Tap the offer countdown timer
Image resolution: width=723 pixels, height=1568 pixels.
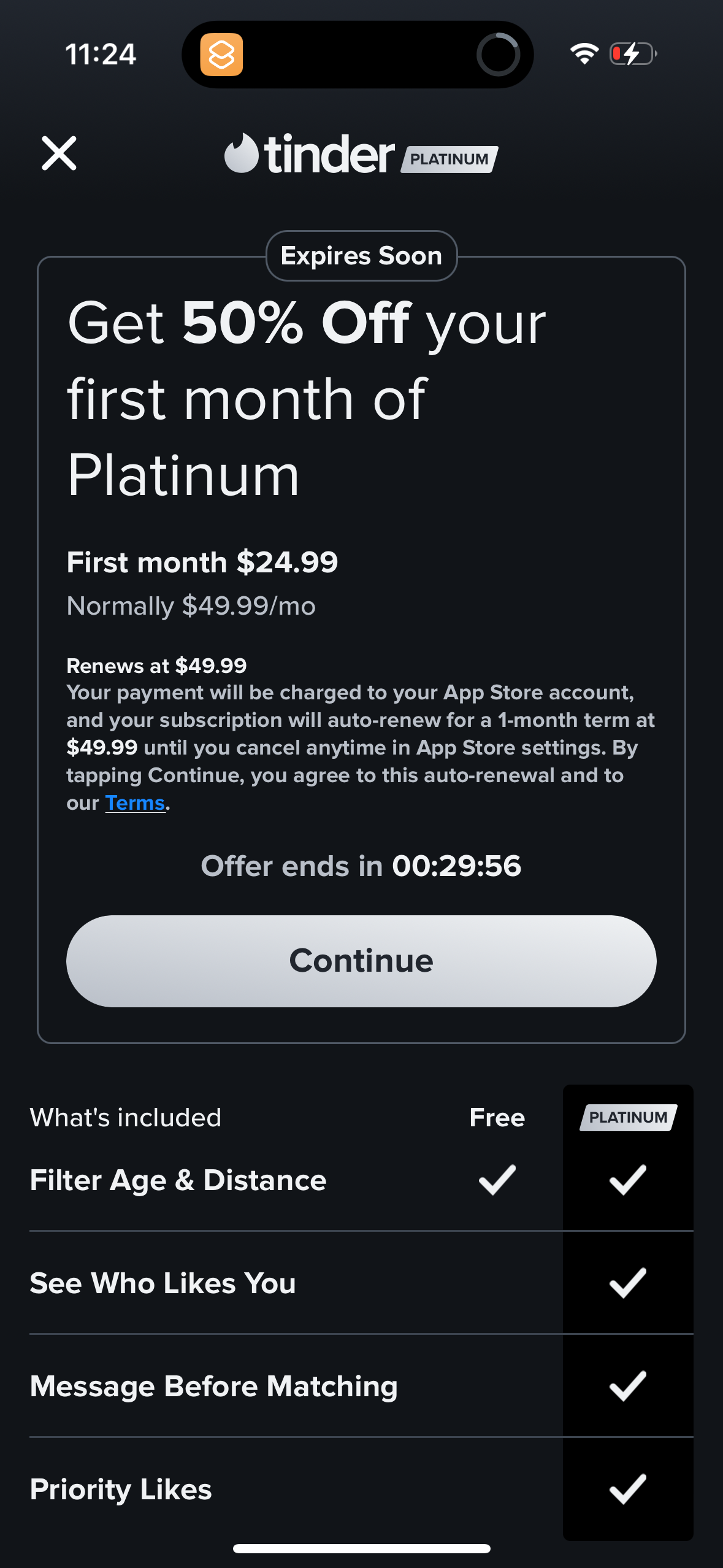[x=456, y=866]
